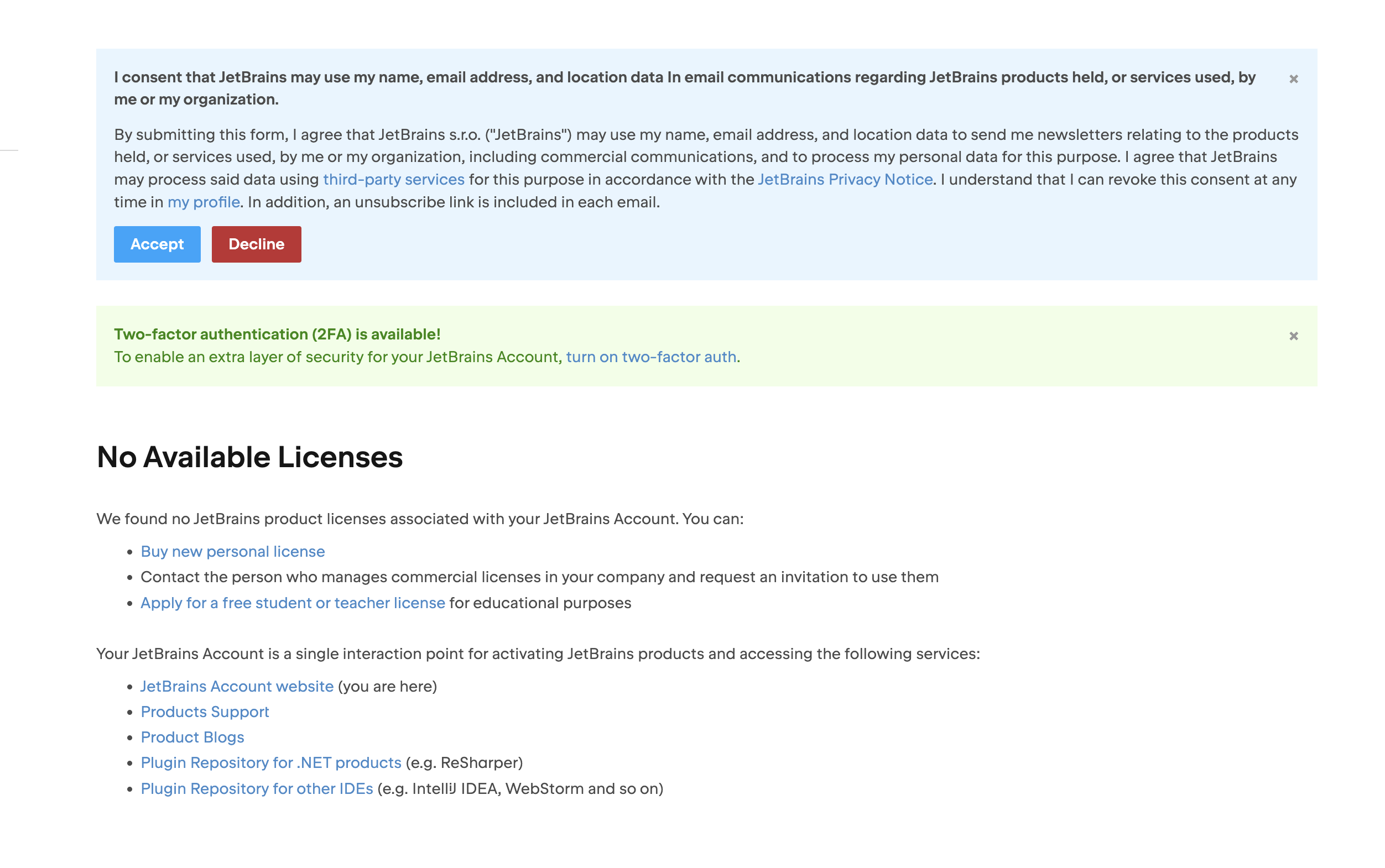
Task: Click the blue Accept button
Action: 157,244
